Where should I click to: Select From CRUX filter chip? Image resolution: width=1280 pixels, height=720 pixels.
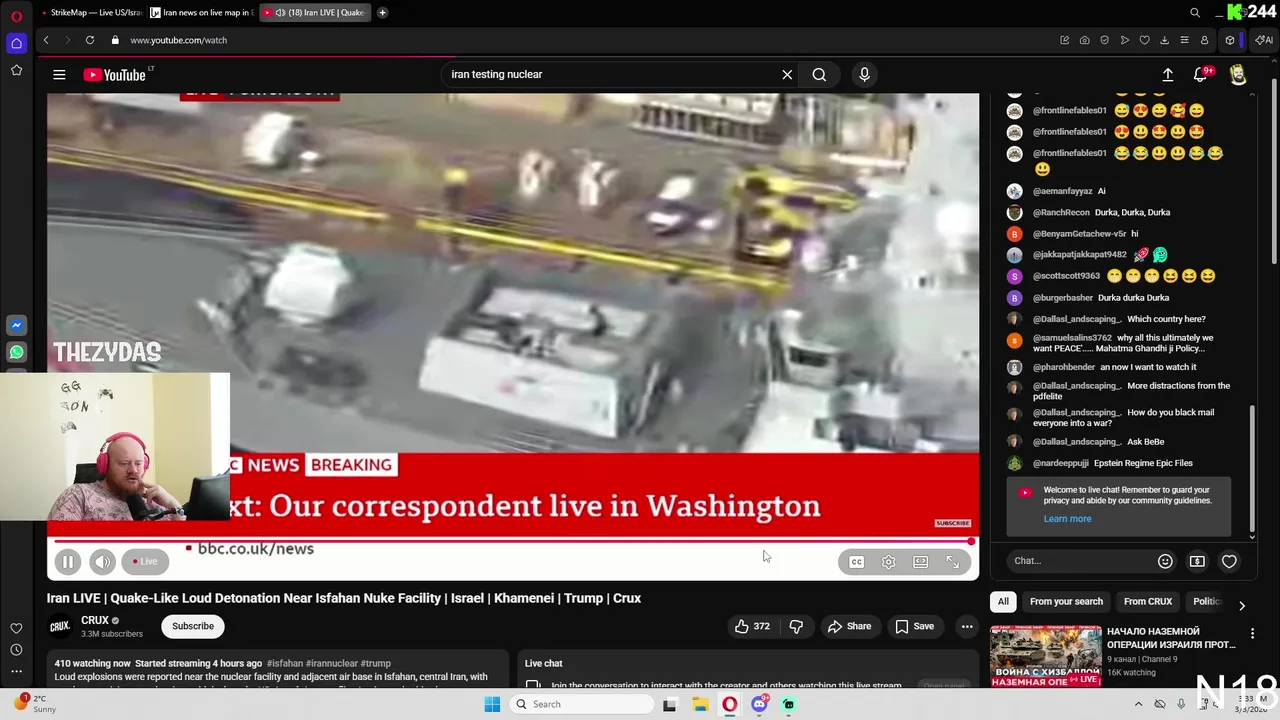(1147, 602)
